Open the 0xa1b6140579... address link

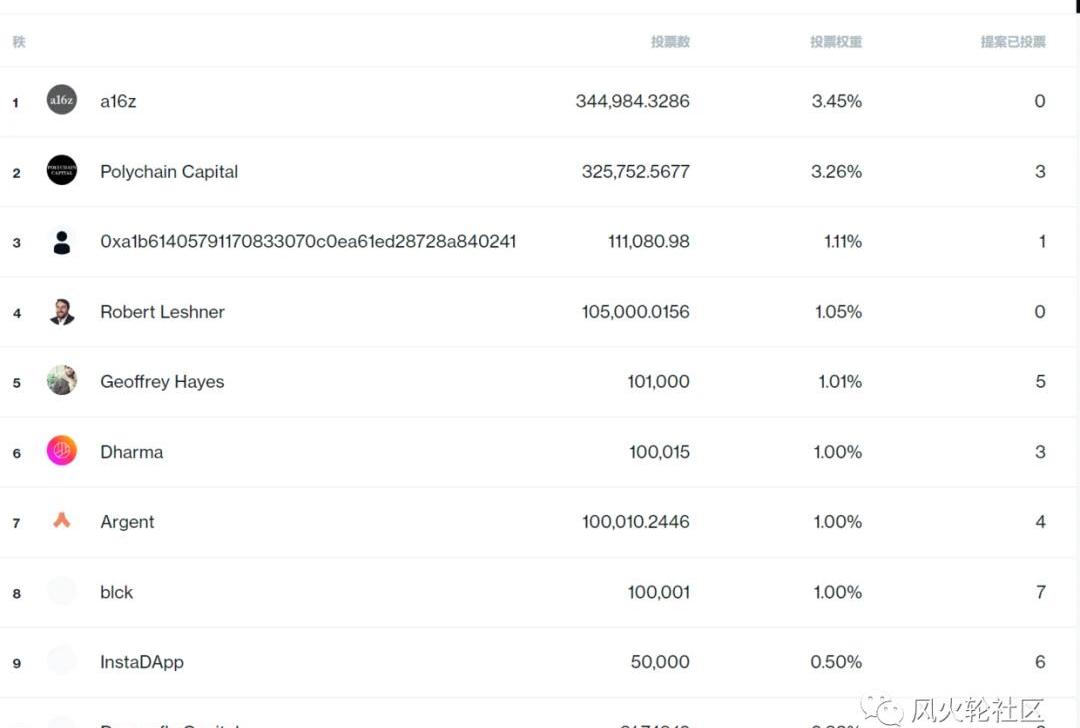coord(308,241)
